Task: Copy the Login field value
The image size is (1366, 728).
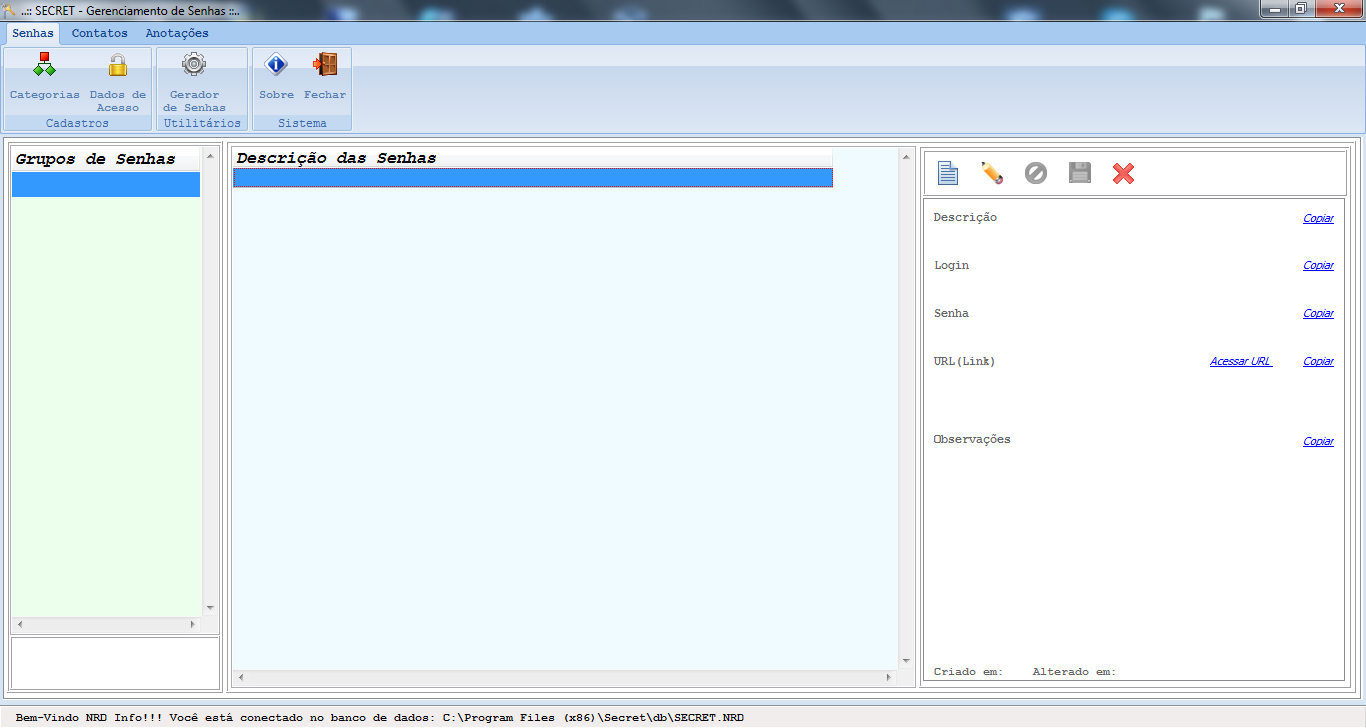Action: point(1318,266)
